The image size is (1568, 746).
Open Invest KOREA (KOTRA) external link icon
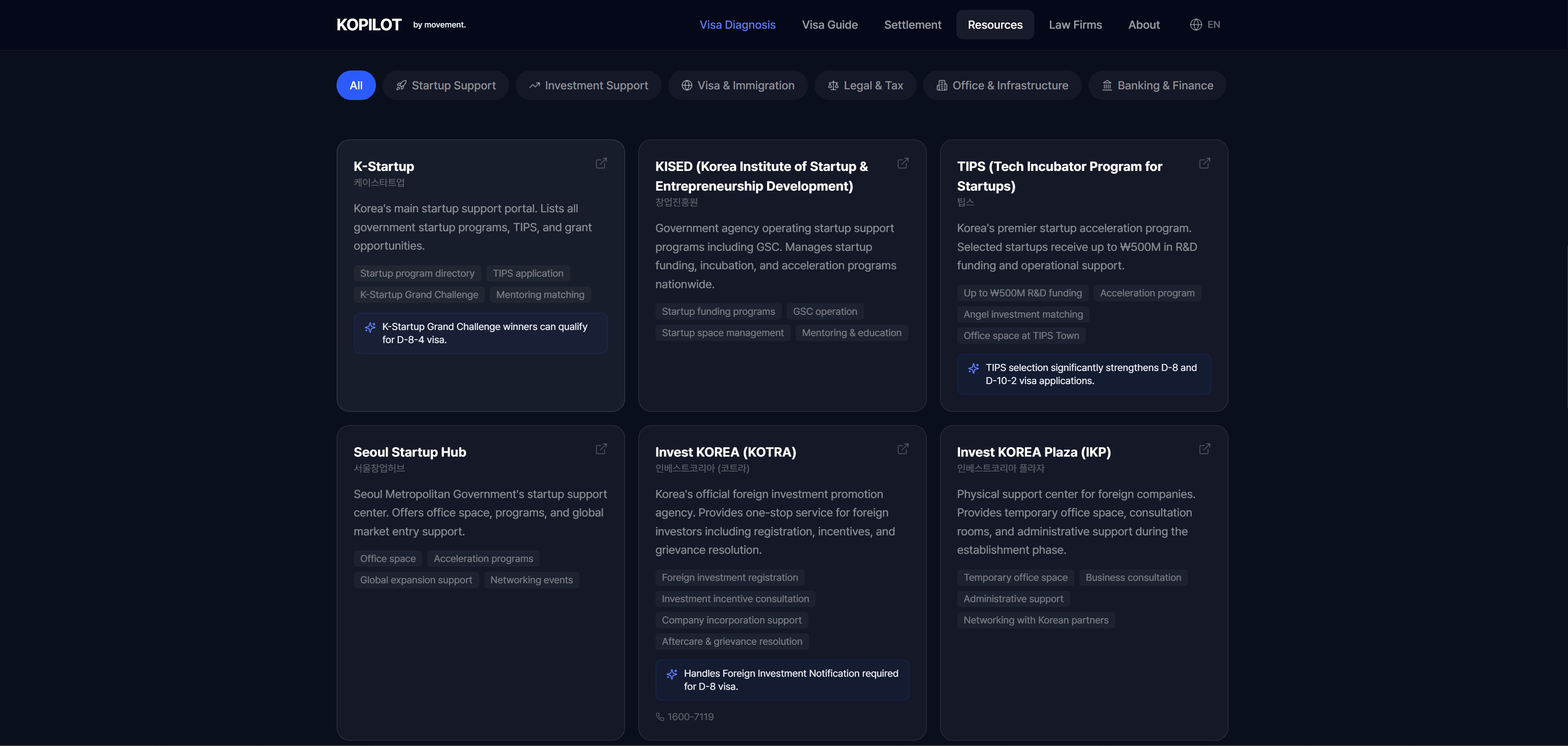[x=903, y=449]
